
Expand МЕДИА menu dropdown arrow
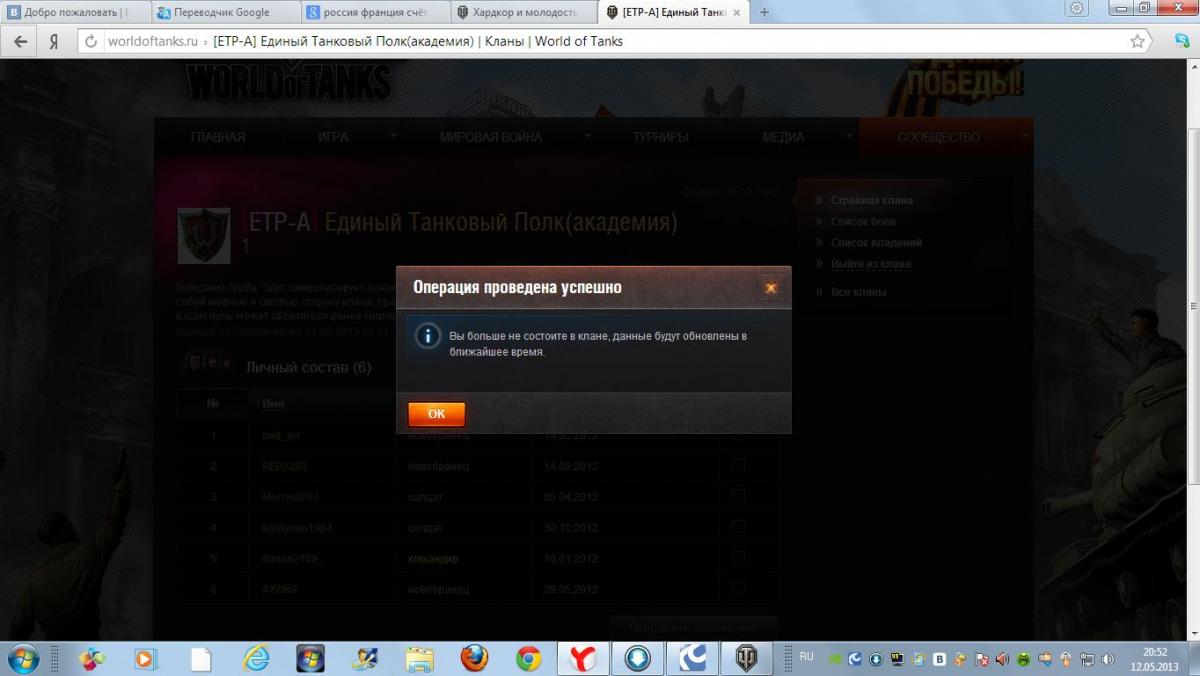(849, 134)
